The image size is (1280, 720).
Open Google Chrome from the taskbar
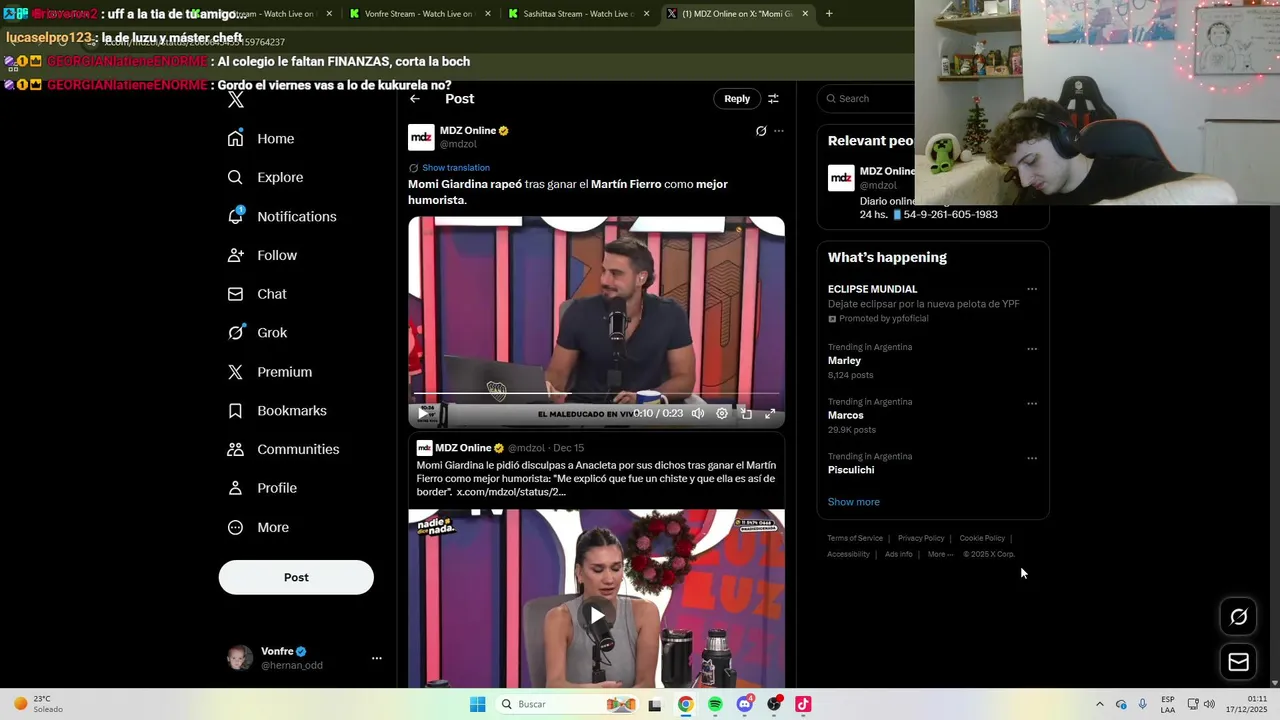(x=685, y=704)
